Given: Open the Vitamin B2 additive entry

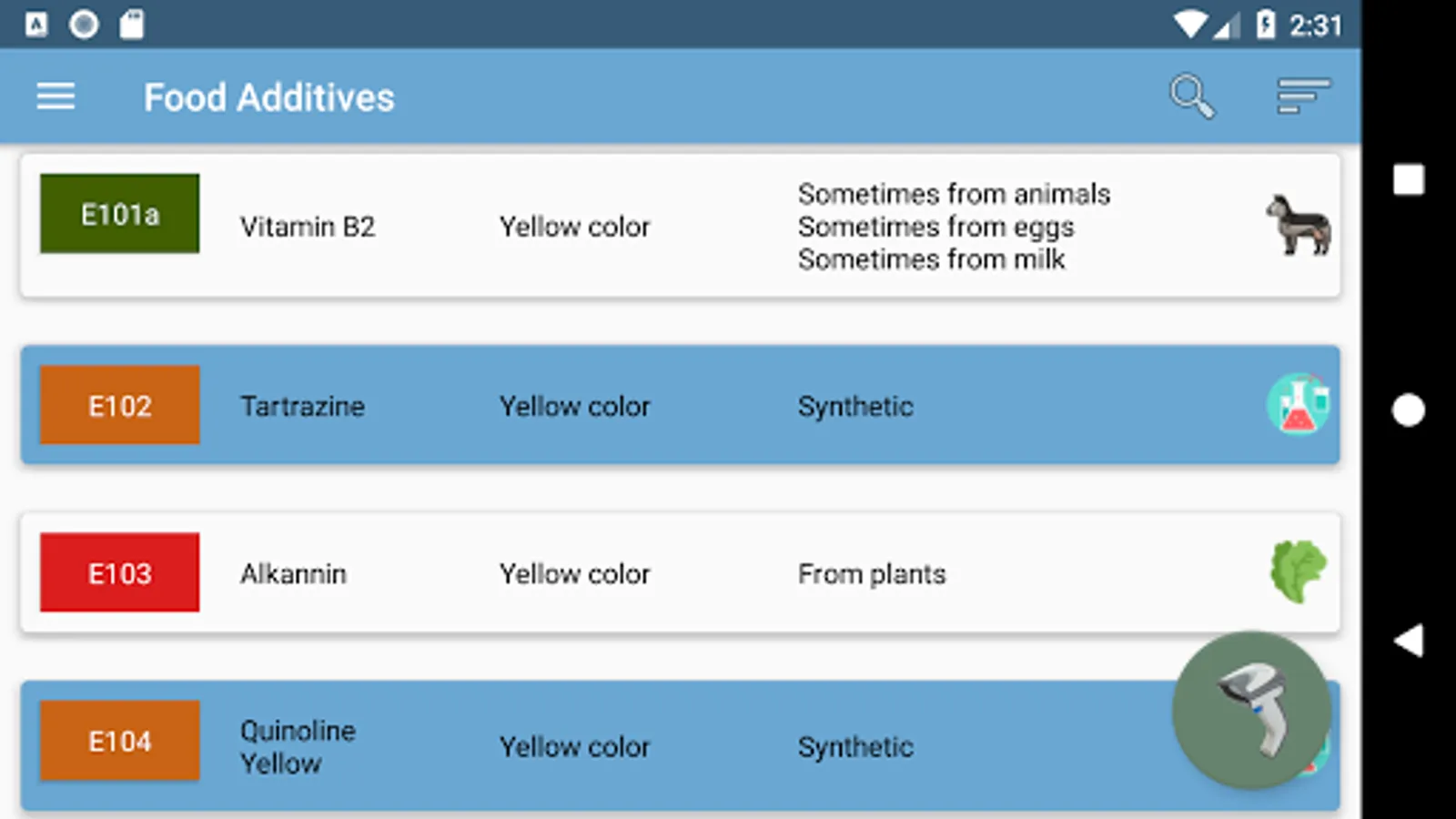Looking at the screenshot, I should pos(308,227).
